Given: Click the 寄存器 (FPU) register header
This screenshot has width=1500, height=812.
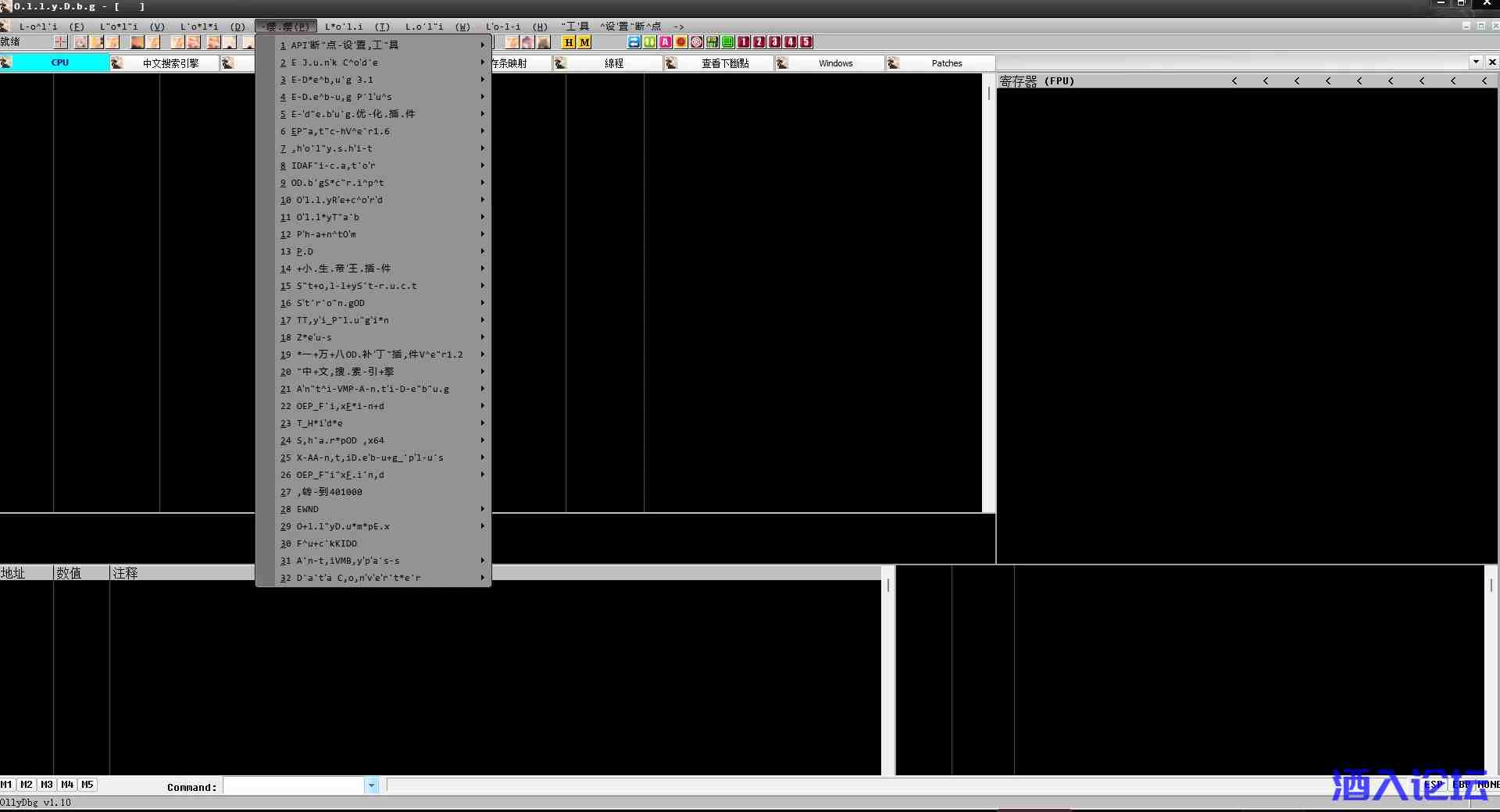Looking at the screenshot, I should pos(1037,81).
